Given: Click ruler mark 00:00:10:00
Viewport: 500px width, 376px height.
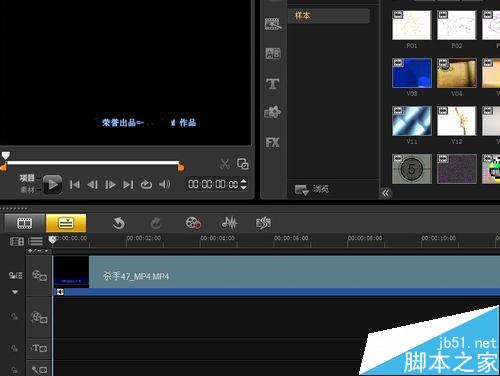Looking at the screenshot, I should point(439,238).
